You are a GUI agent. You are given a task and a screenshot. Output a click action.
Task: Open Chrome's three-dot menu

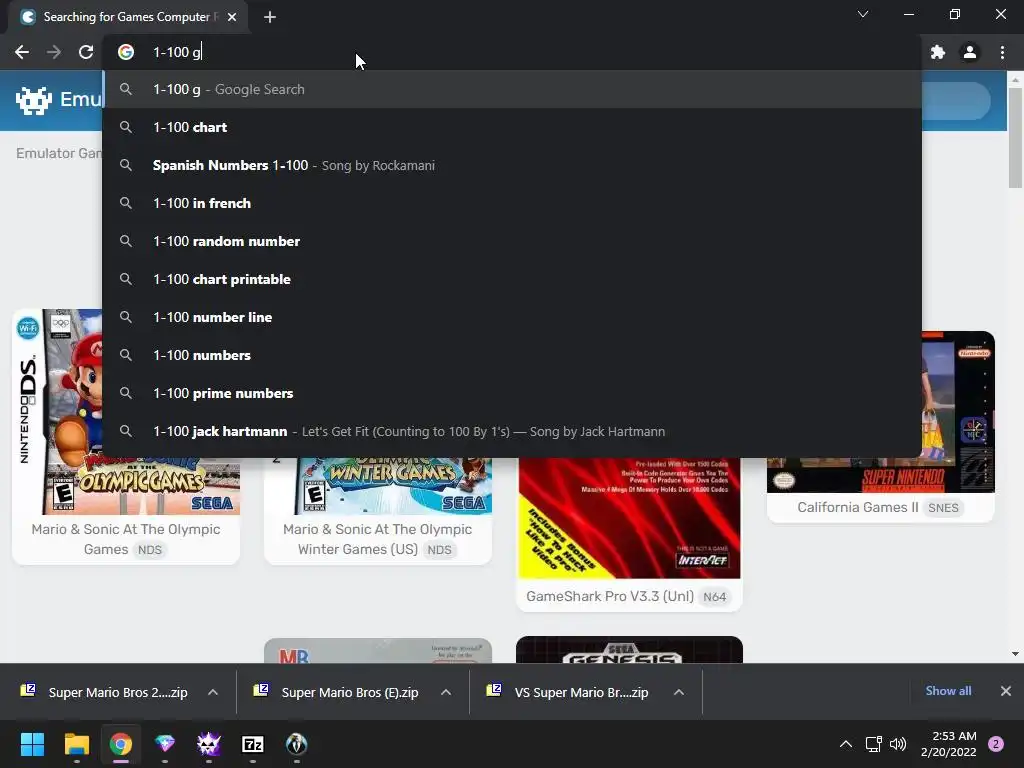1002,52
